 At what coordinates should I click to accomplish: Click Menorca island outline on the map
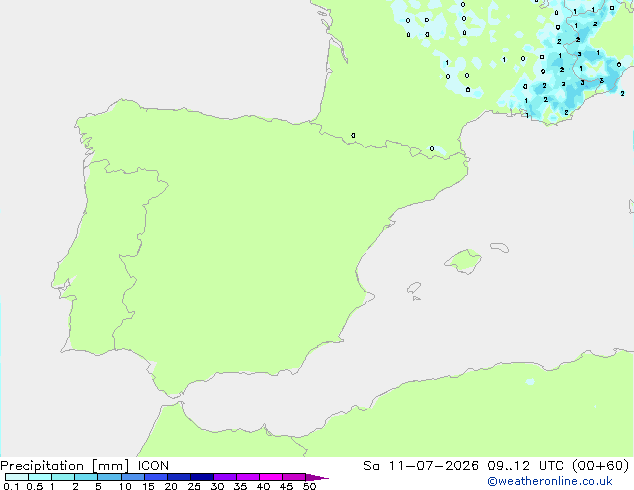coord(499,247)
